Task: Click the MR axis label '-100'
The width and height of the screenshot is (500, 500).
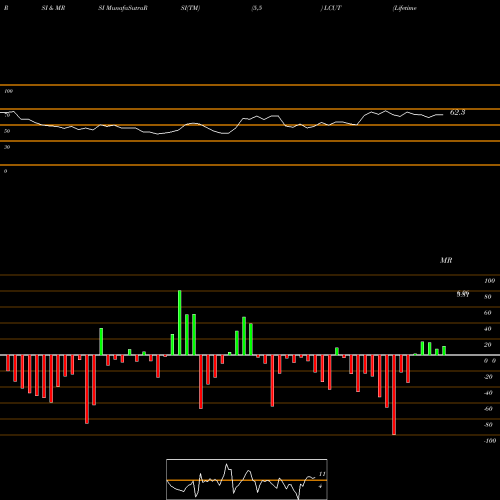Action: (490, 441)
